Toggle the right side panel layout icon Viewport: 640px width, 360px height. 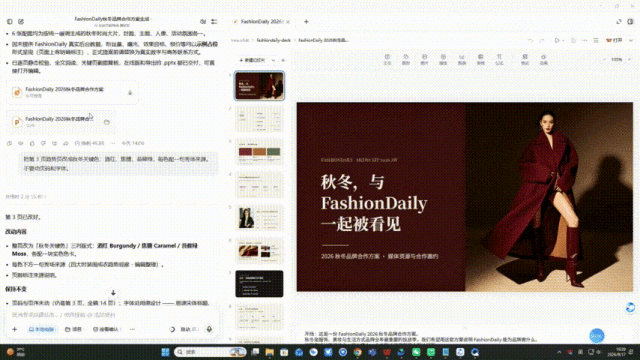click(630, 22)
